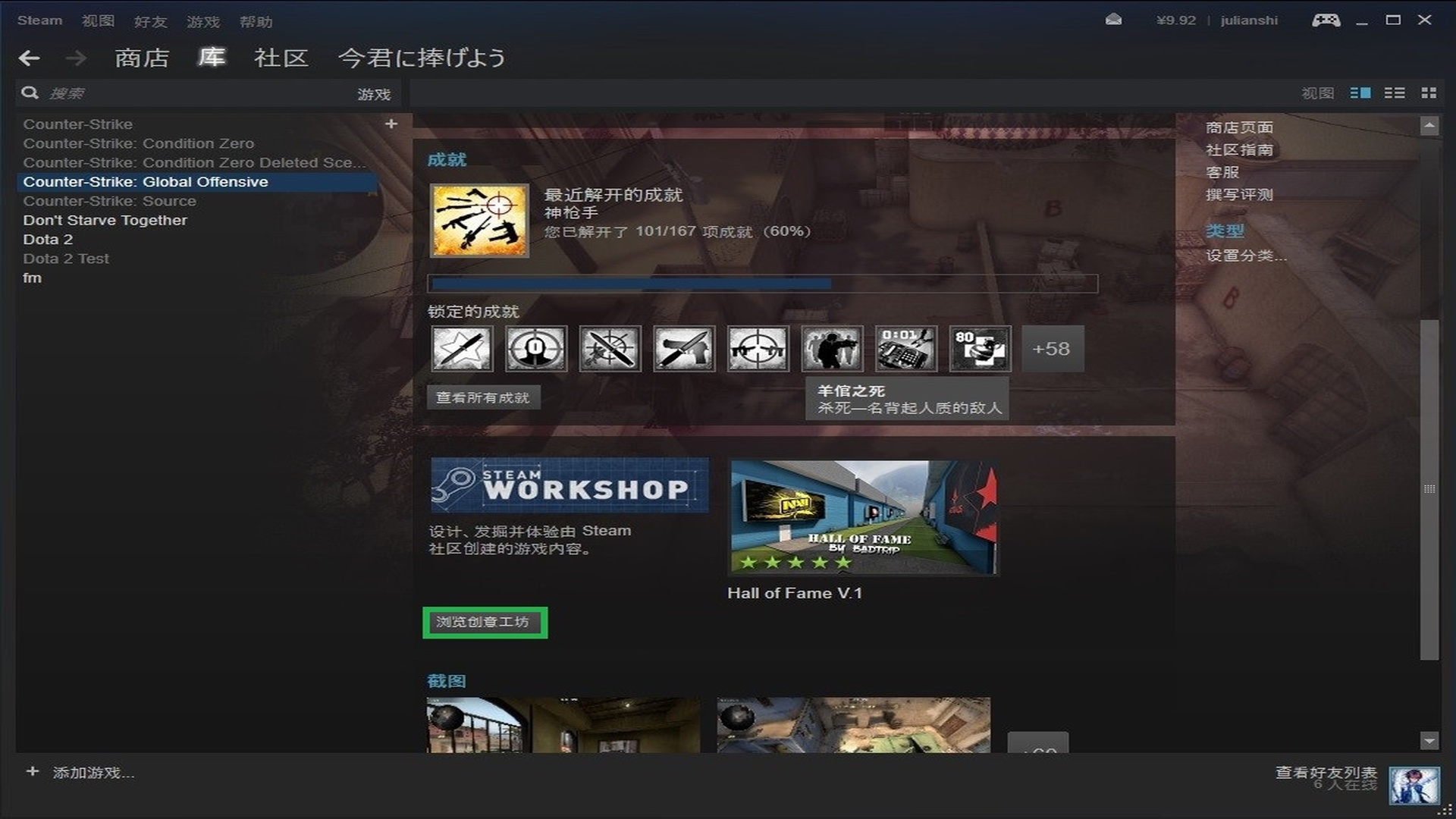Switch to grid view layout icon
Image resolution: width=1456 pixels, height=819 pixels.
[1429, 93]
